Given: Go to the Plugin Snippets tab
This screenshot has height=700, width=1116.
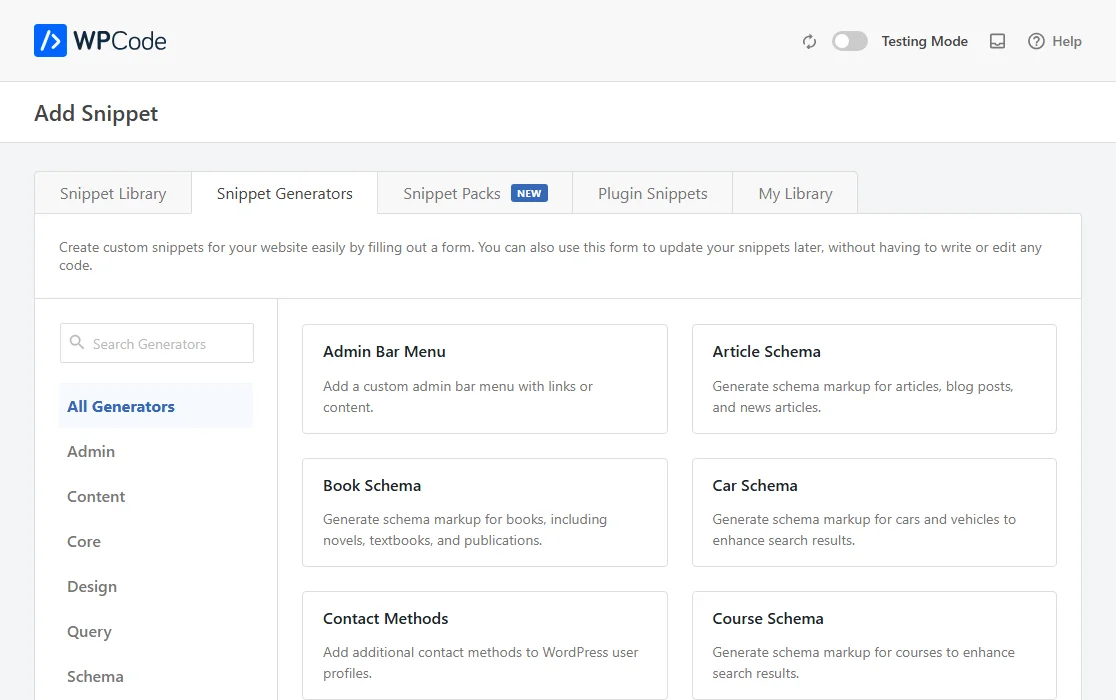Looking at the screenshot, I should pyautogui.click(x=653, y=193).
